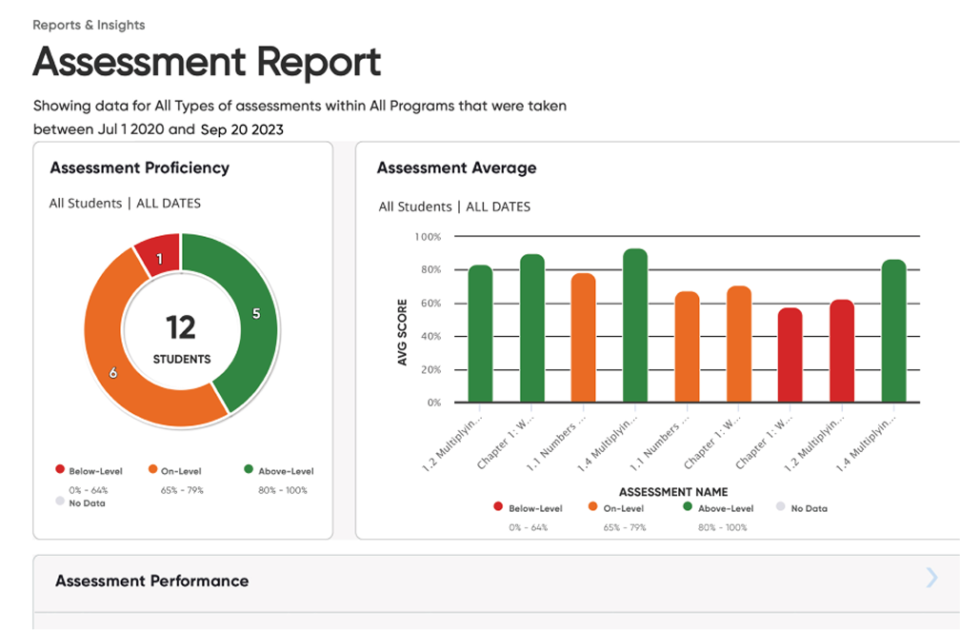960x630 pixels.
Task: Click the Above-Level legend dot in Assessment Proficiency
Action: (247, 470)
